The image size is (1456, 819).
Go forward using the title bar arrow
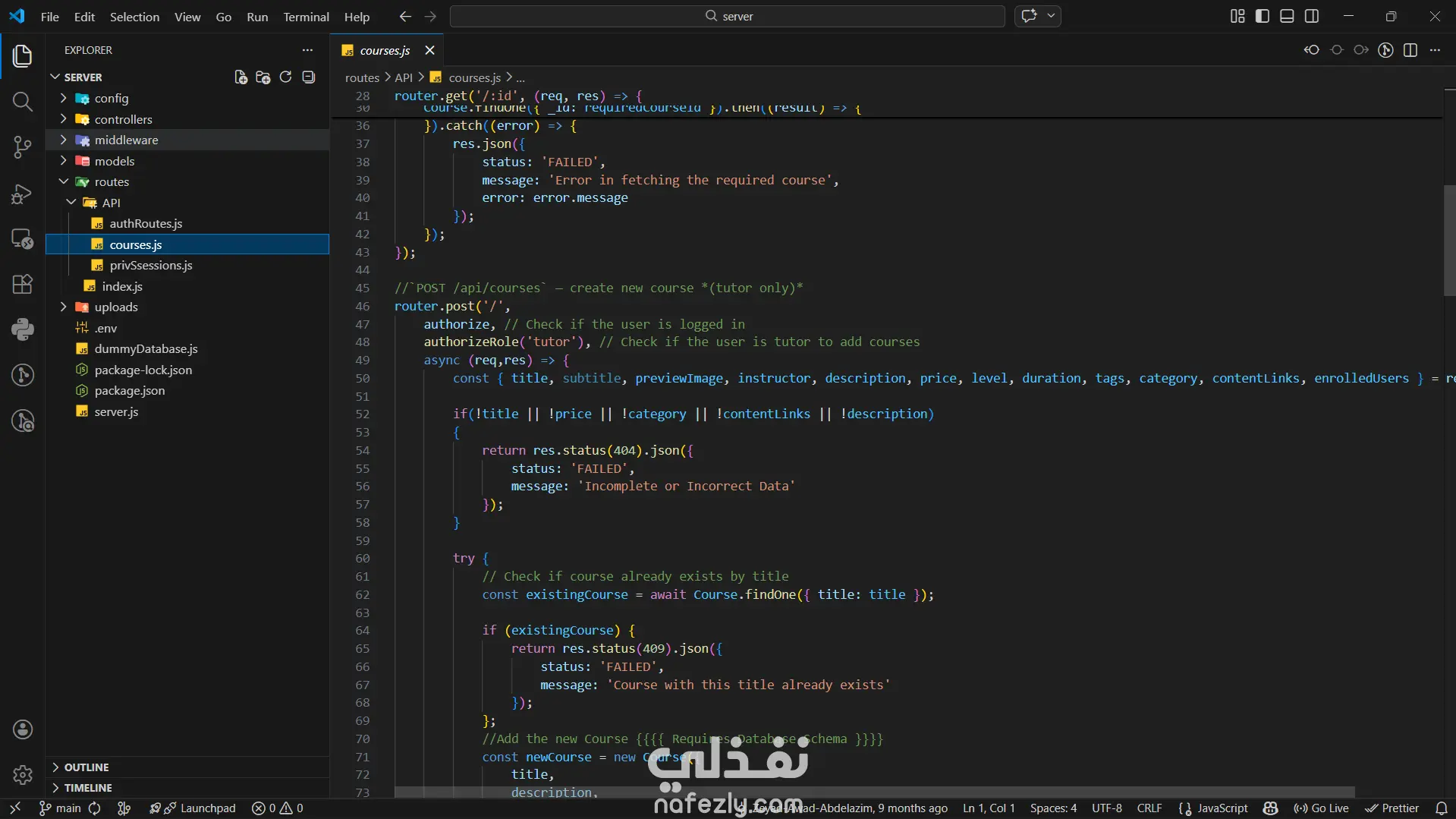(x=430, y=17)
